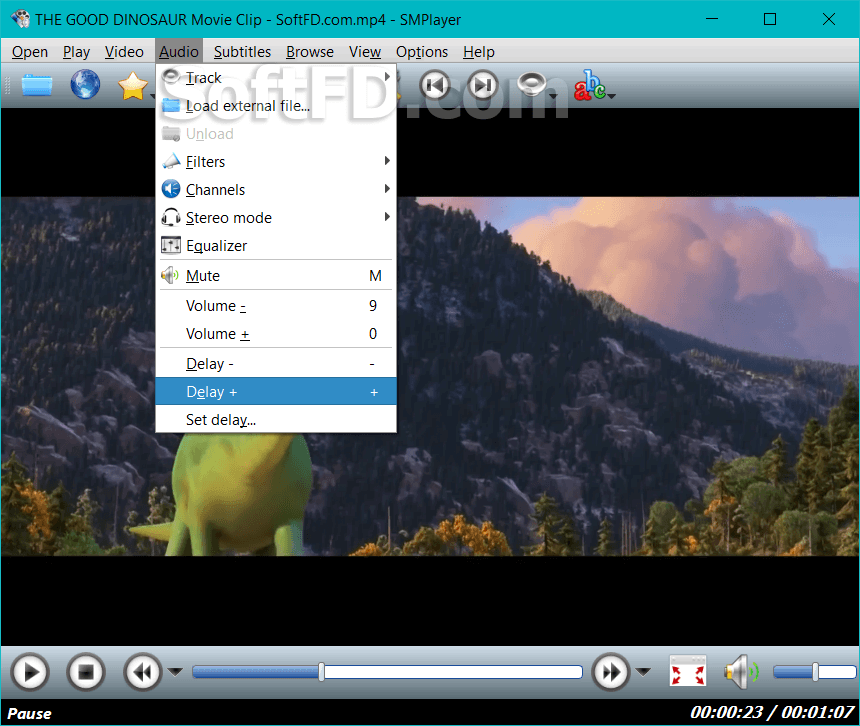Viewport: 860px width, 726px height.
Task: Toggle Mute in the Audio menu
Action: 276,275
